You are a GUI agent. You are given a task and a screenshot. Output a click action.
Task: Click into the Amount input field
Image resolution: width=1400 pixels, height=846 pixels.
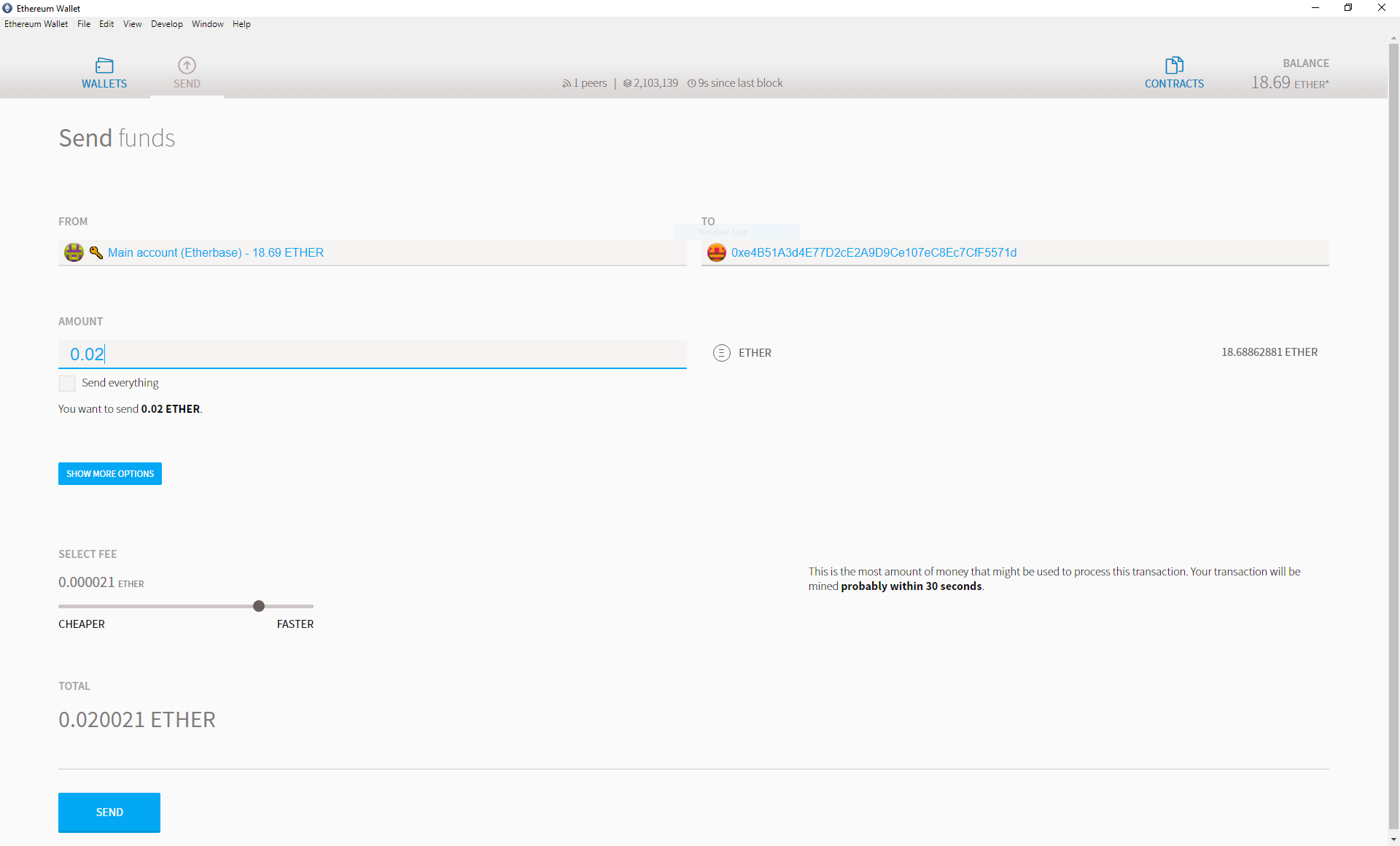click(372, 354)
